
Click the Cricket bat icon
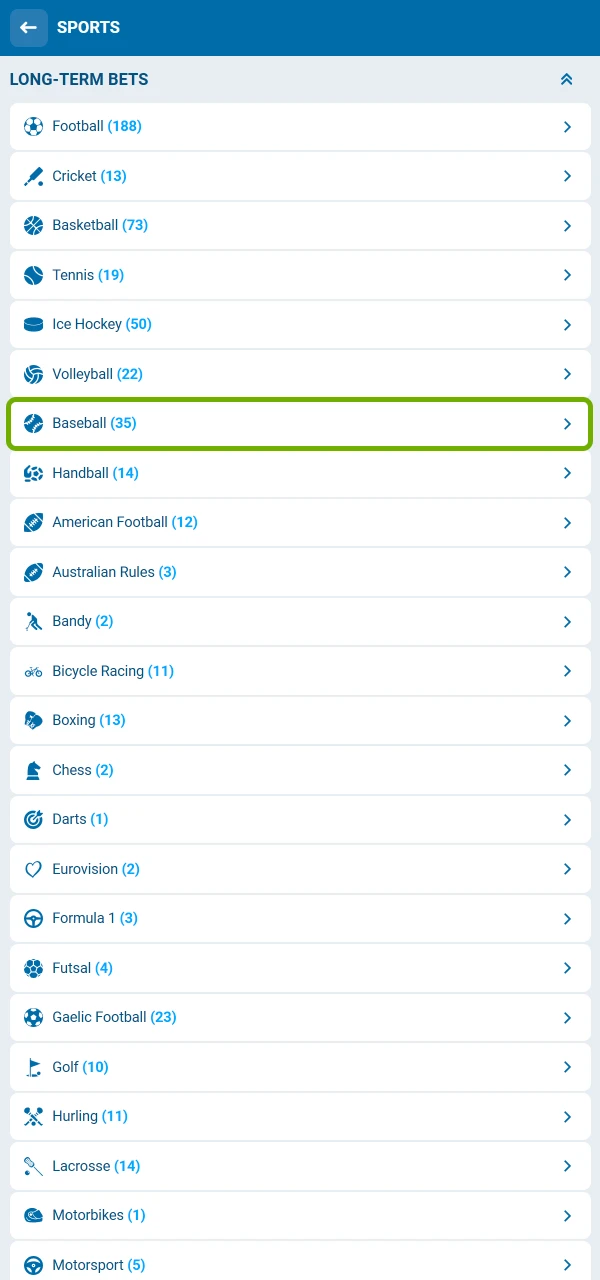pyautogui.click(x=33, y=176)
